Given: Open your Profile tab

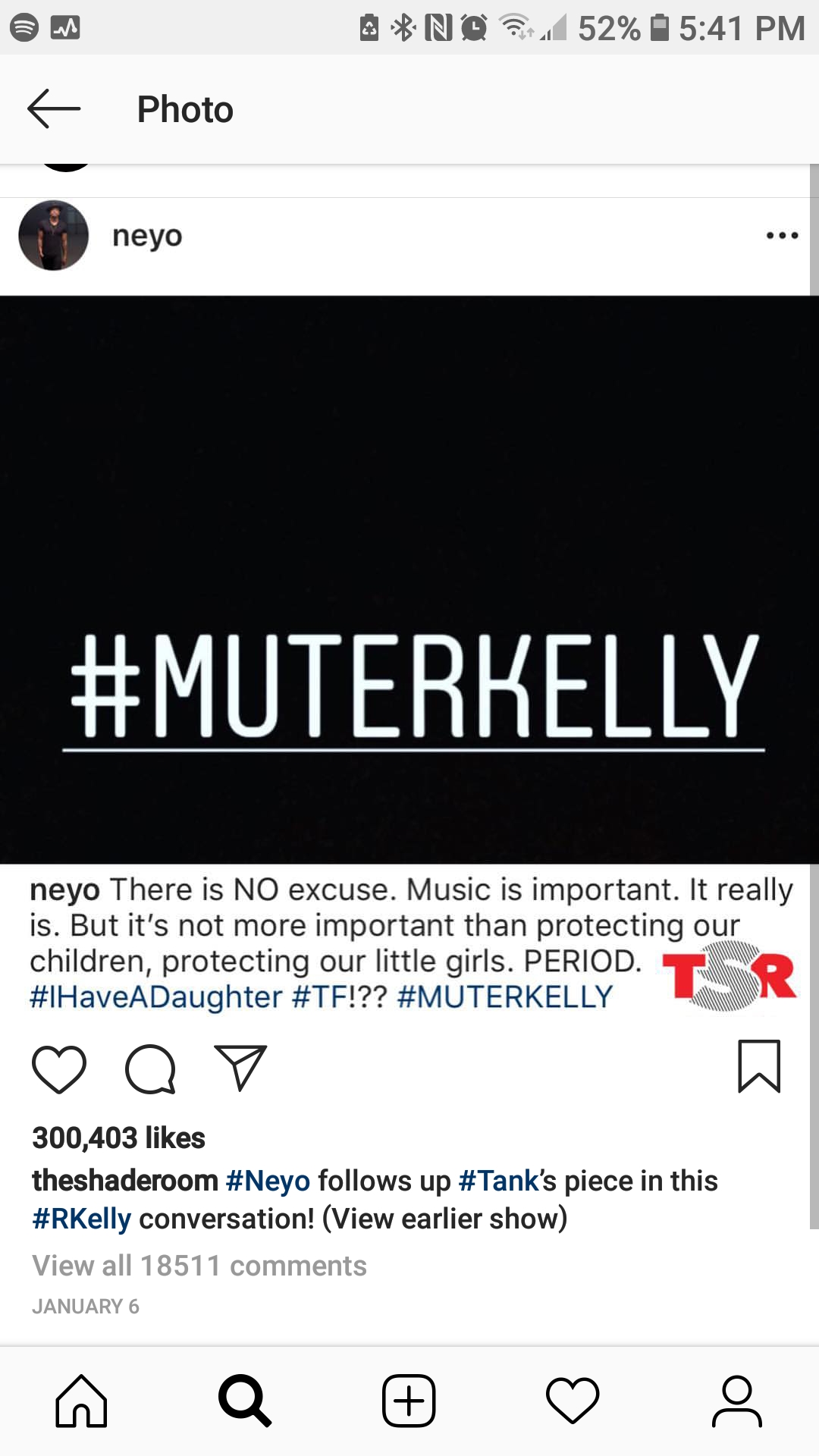Looking at the screenshot, I should coord(736,1401).
